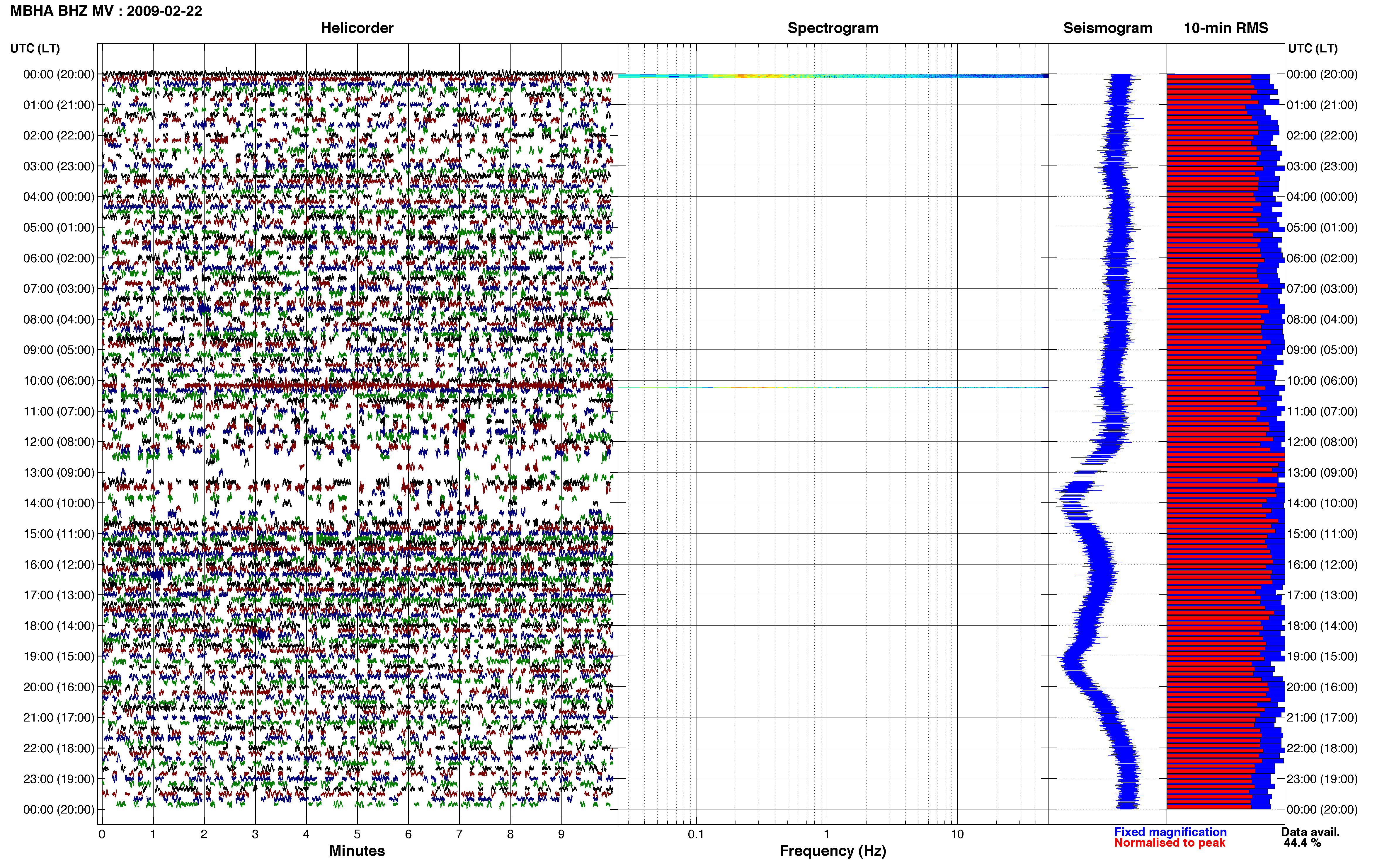The width and height of the screenshot is (1389, 868).
Task: Click left time label '01:00 (21:00)'
Action: (59, 105)
